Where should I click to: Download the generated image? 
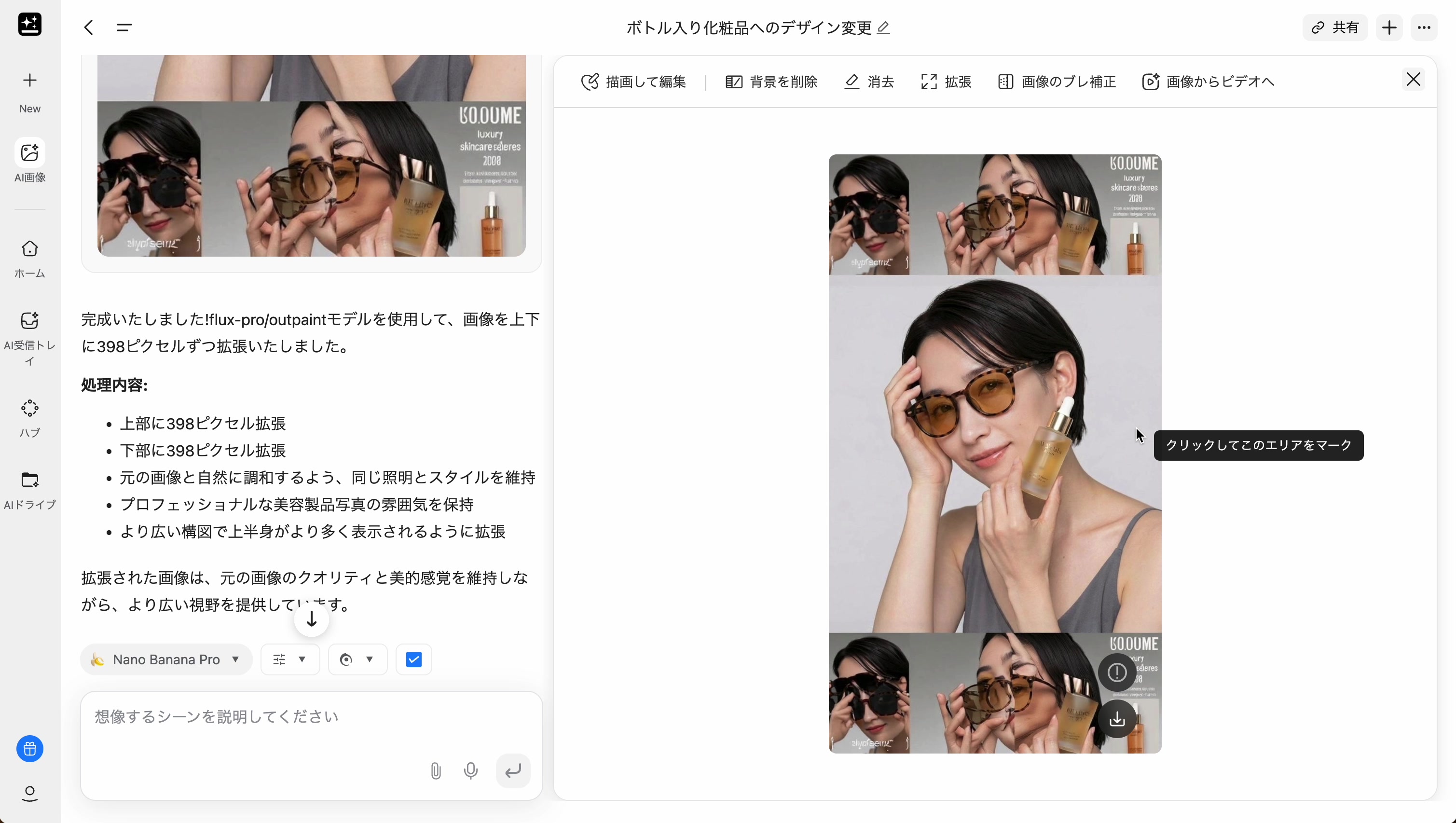[1116, 719]
